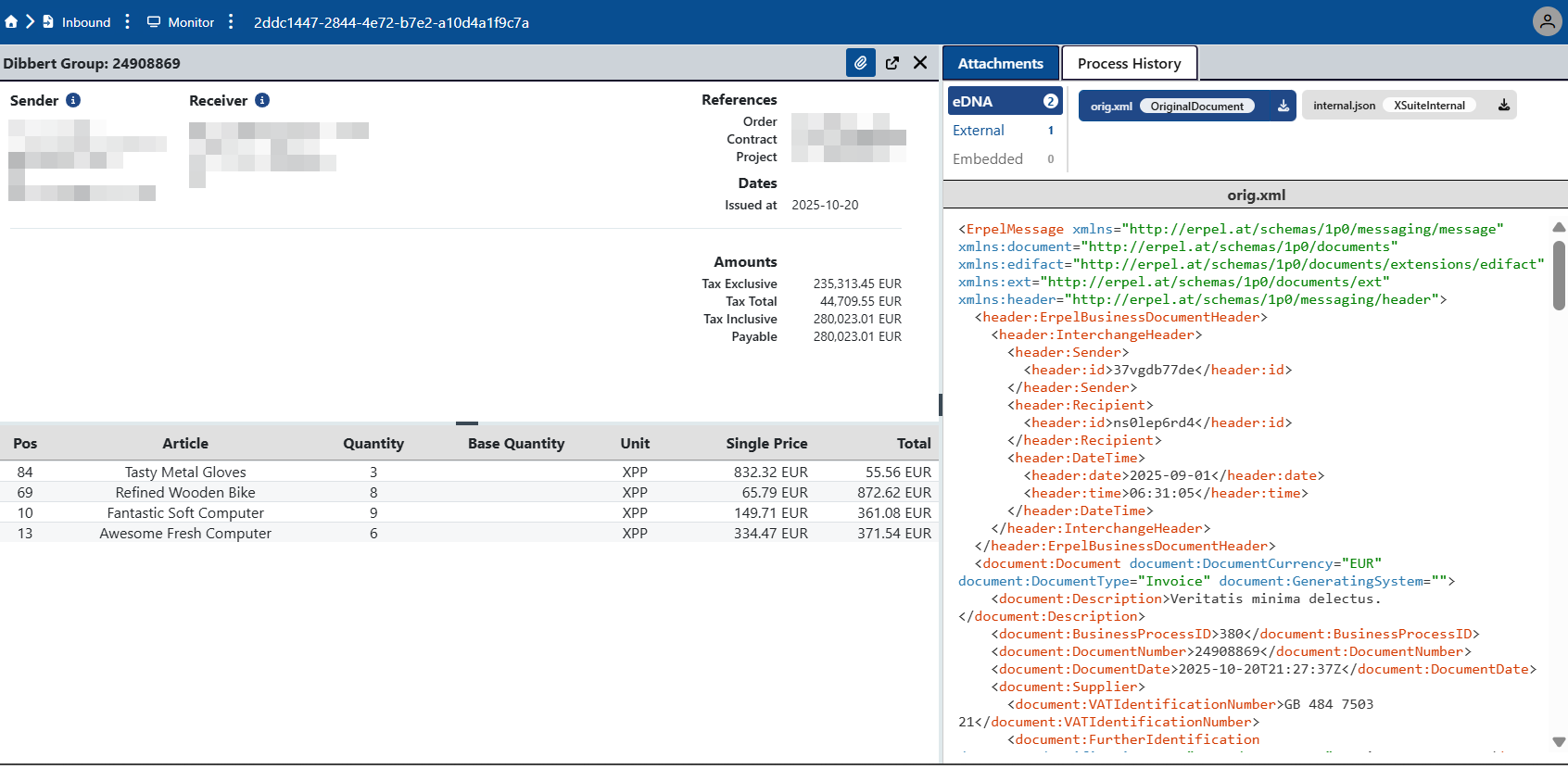Download the internal.json file
Viewport: 1568px width, 769px height.
(x=1503, y=106)
